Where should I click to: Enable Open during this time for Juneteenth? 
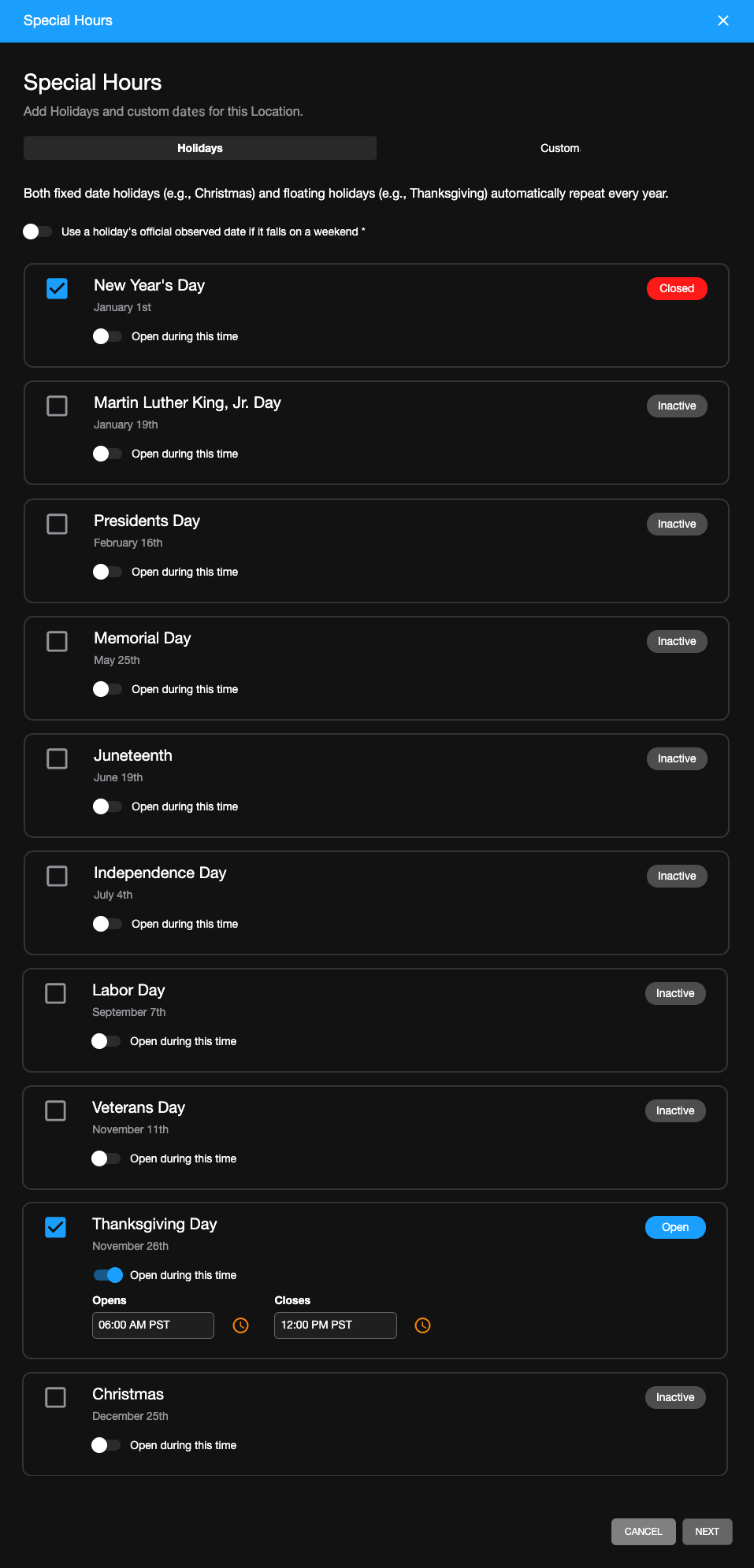pyautogui.click(x=106, y=806)
